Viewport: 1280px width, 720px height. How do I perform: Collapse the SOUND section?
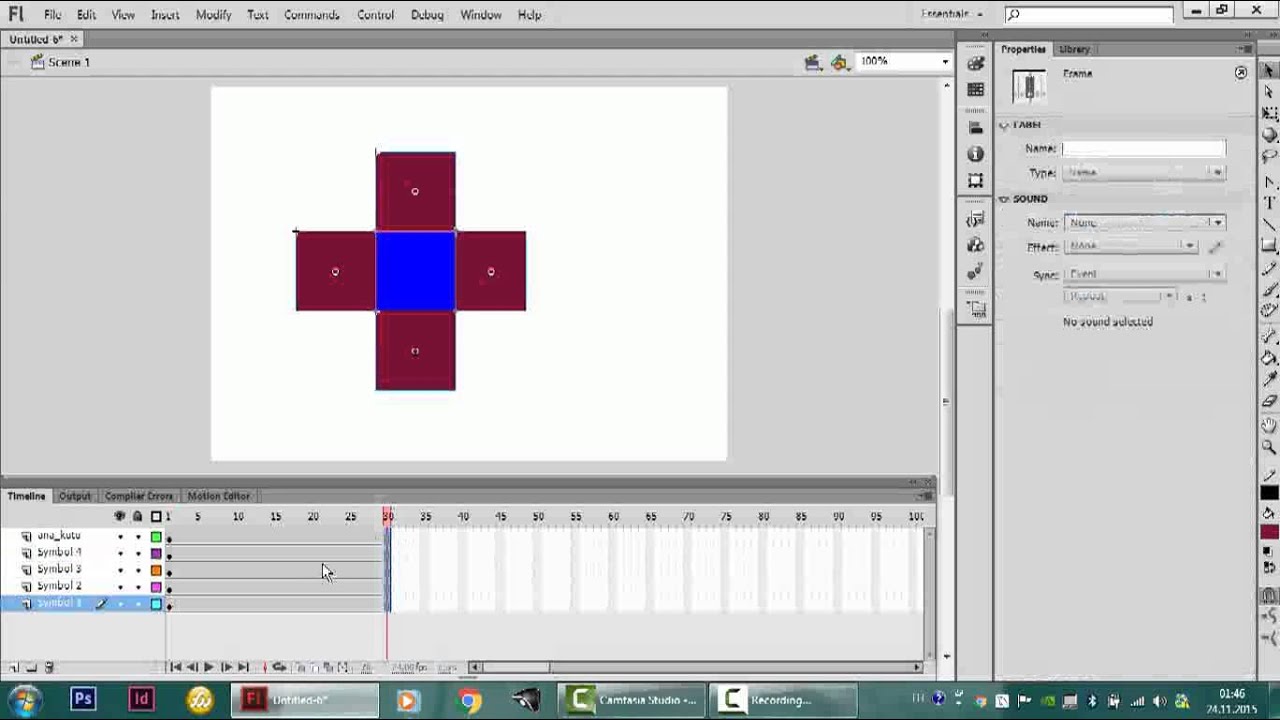[x=1004, y=199]
